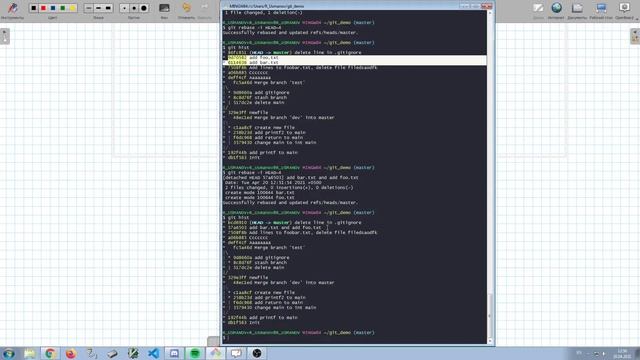Open the Documents folder icon
640x360 pixels.
click(x=577, y=8)
